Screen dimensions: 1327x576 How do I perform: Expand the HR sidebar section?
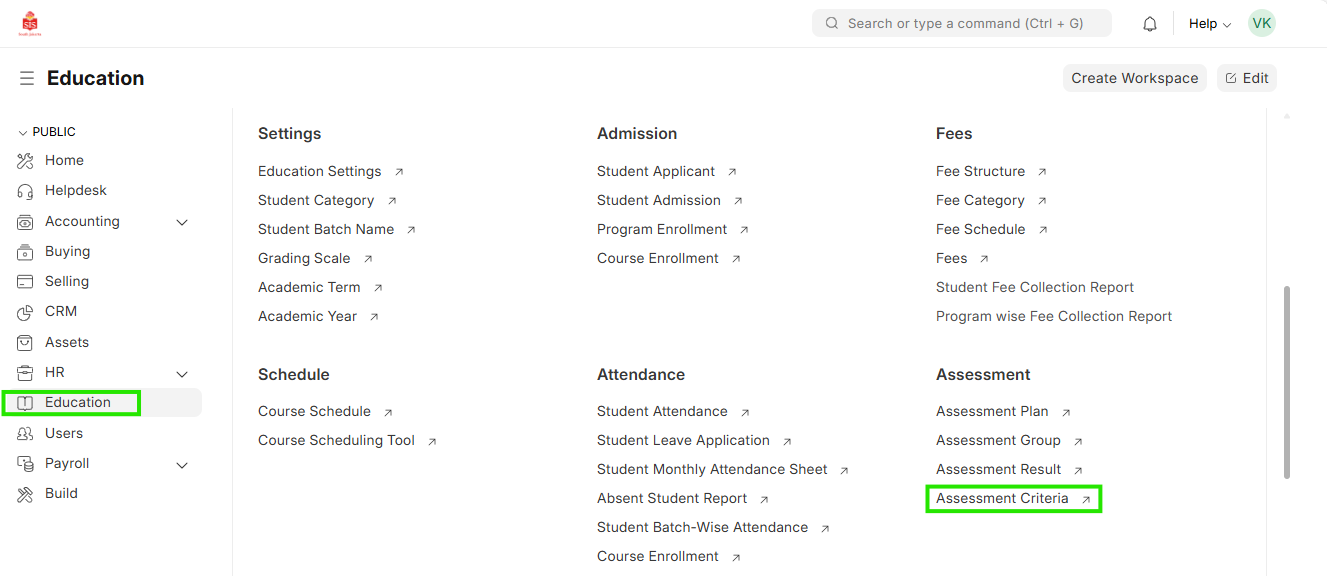(x=182, y=373)
